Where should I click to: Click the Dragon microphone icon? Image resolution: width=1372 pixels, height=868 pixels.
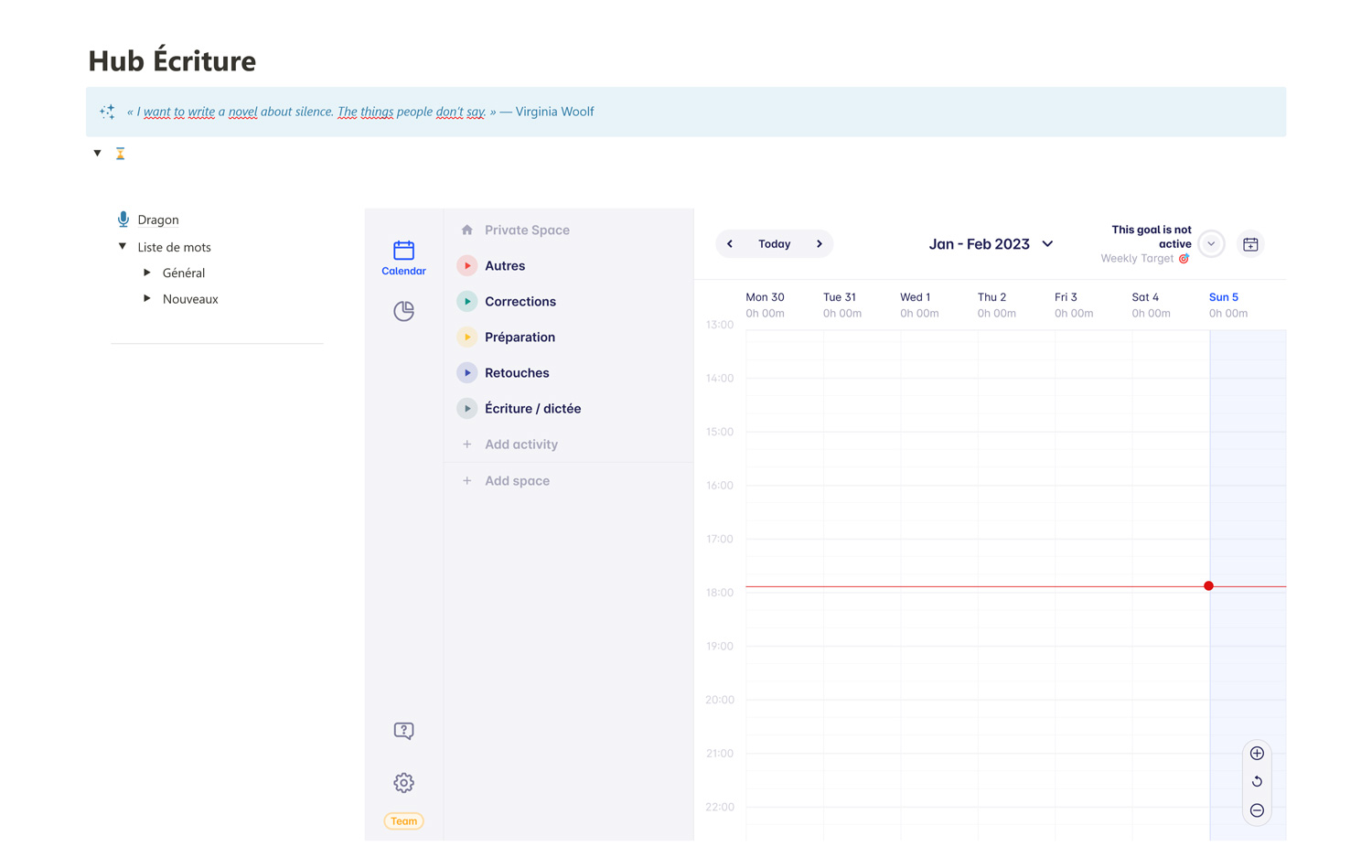coord(123,220)
